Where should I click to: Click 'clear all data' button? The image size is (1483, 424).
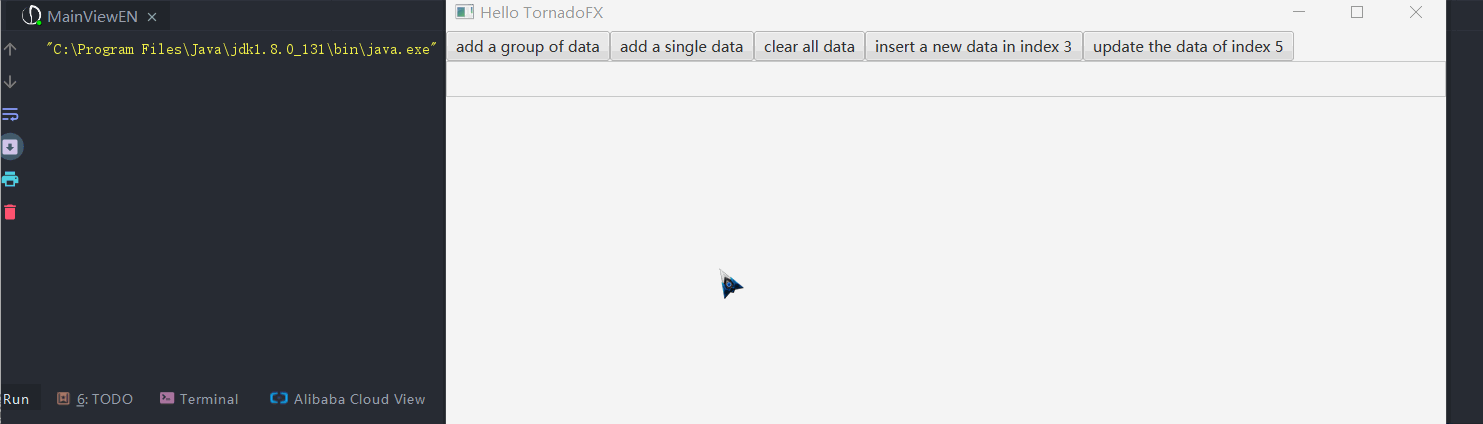(809, 47)
